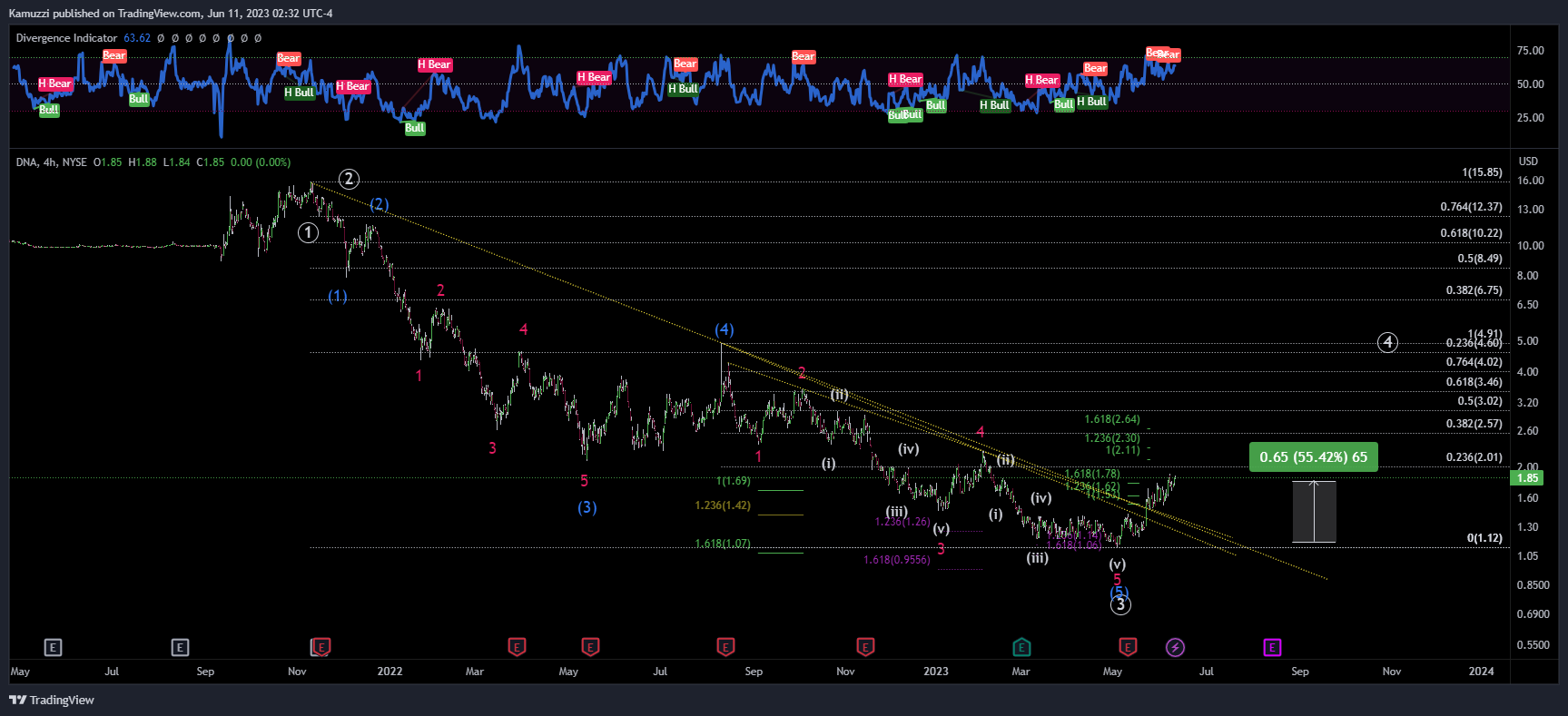Click the red earnings marker above Nov 2022
The height and width of the screenshot is (716, 1568).
[x=865, y=647]
